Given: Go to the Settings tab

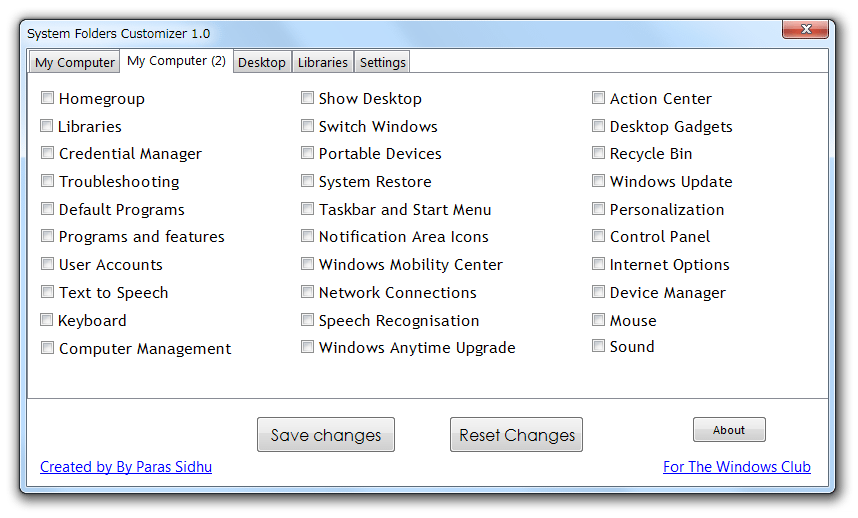Looking at the screenshot, I should pos(382,62).
